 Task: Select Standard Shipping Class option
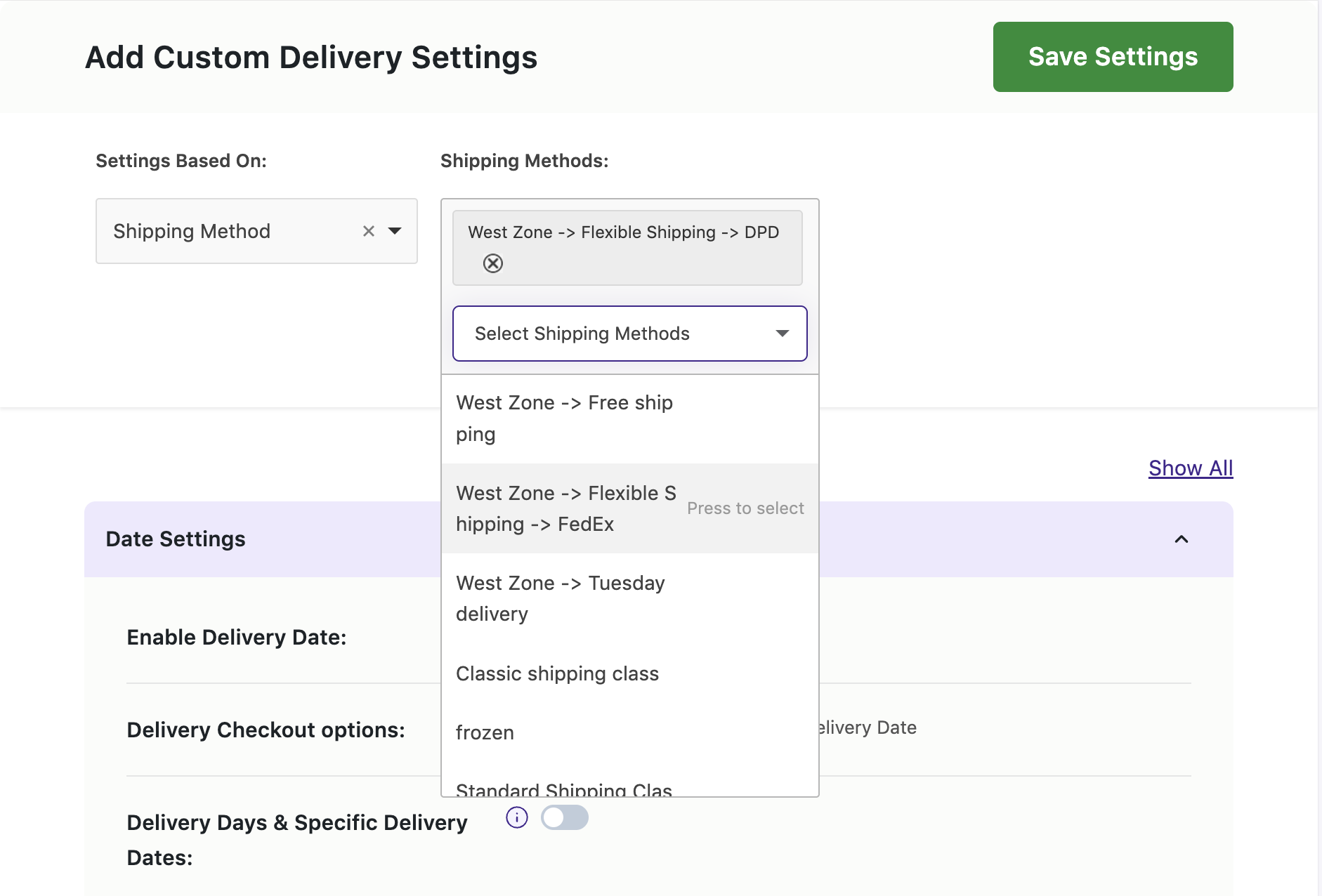tap(564, 789)
